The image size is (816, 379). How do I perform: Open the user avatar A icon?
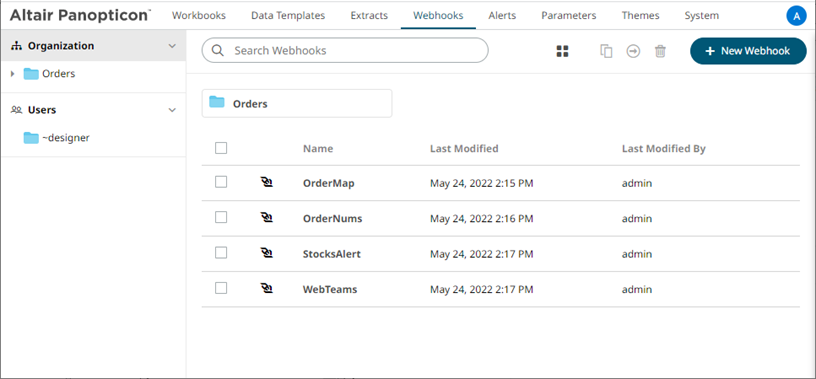point(796,16)
